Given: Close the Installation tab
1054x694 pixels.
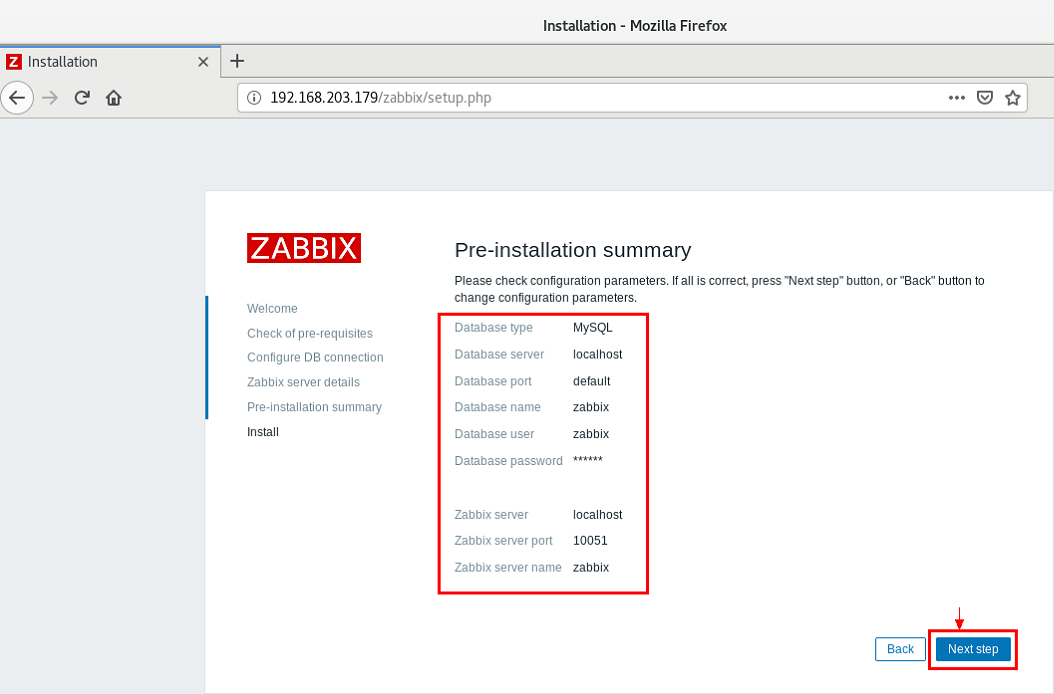Looking at the screenshot, I should pyautogui.click(x=203, y=62).
